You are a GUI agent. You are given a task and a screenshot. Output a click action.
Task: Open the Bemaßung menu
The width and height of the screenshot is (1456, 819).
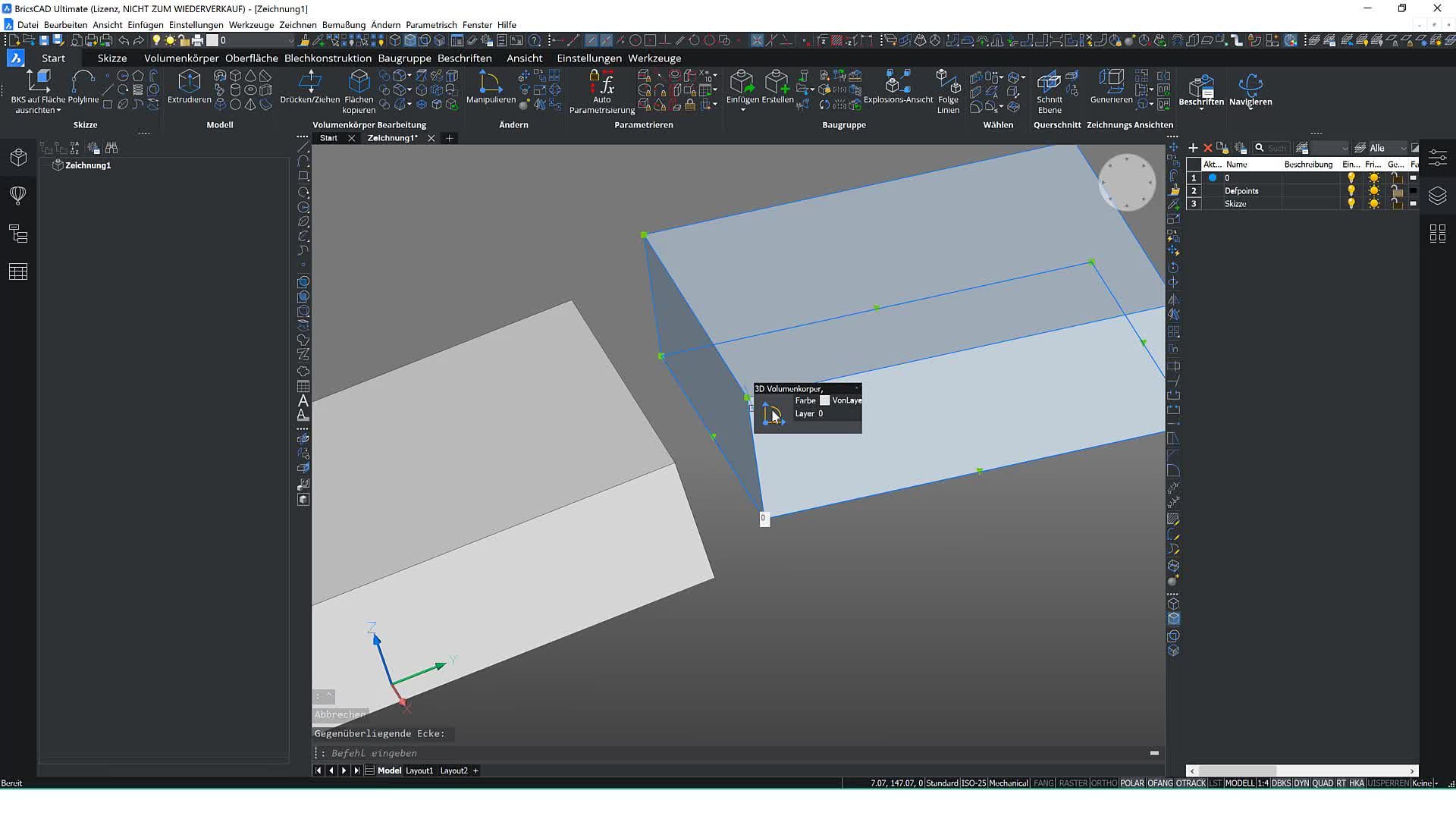click(x=344, y=25)
